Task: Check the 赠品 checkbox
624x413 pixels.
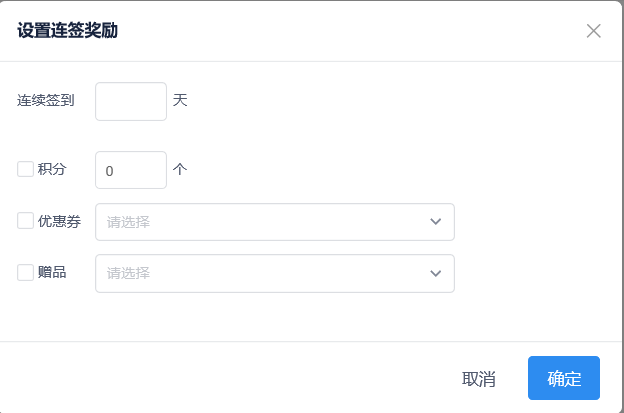Action: point(26,272)
